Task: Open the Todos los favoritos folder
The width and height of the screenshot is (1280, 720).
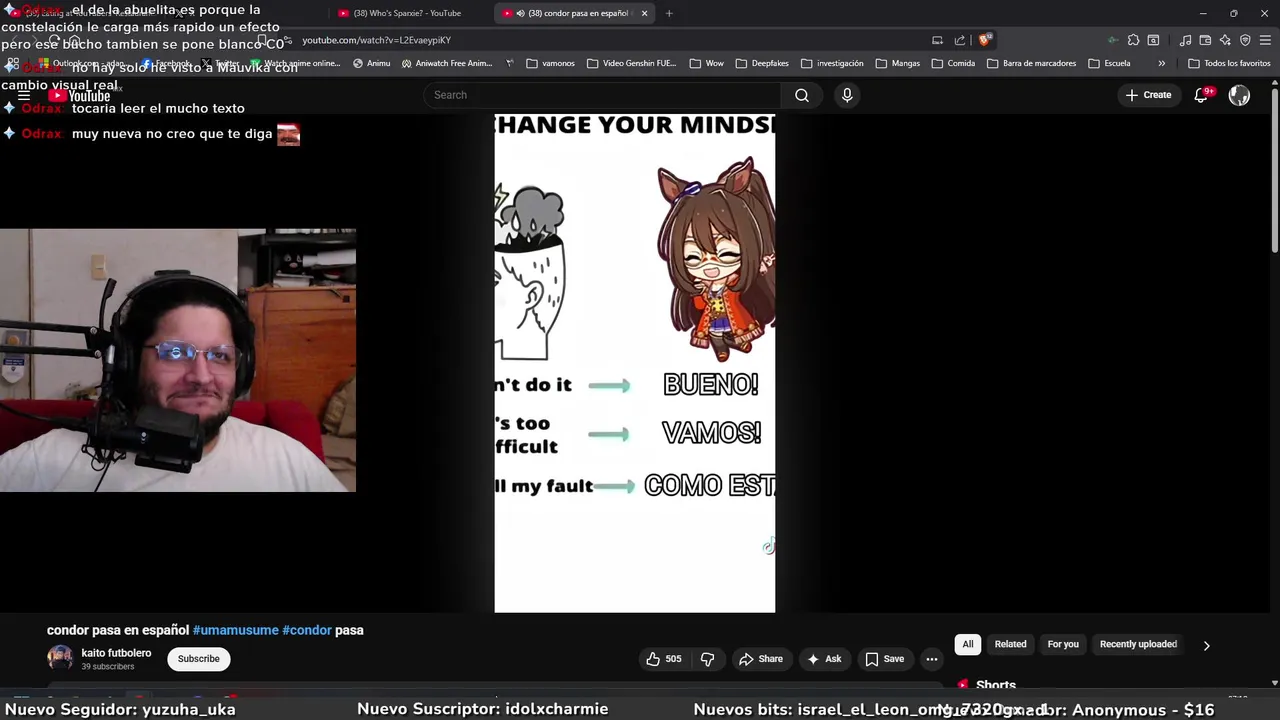Action: pyautogui.click(x=1228, y=63)
